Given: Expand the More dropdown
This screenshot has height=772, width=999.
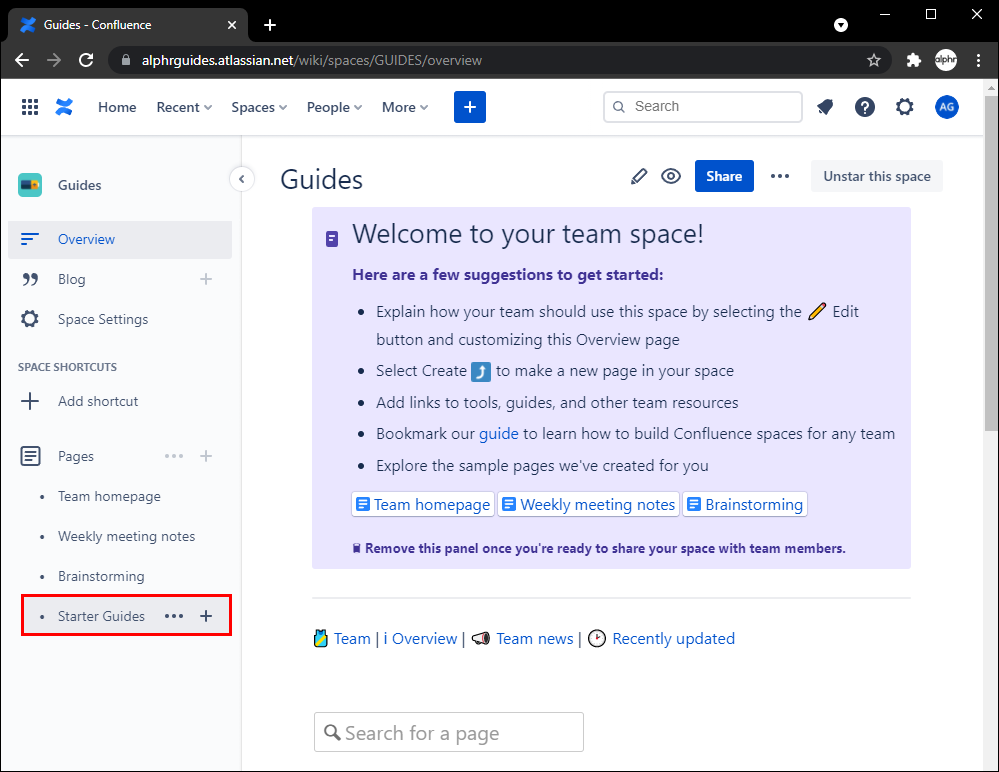Looking at the screenshot, I should coord(405,107).
